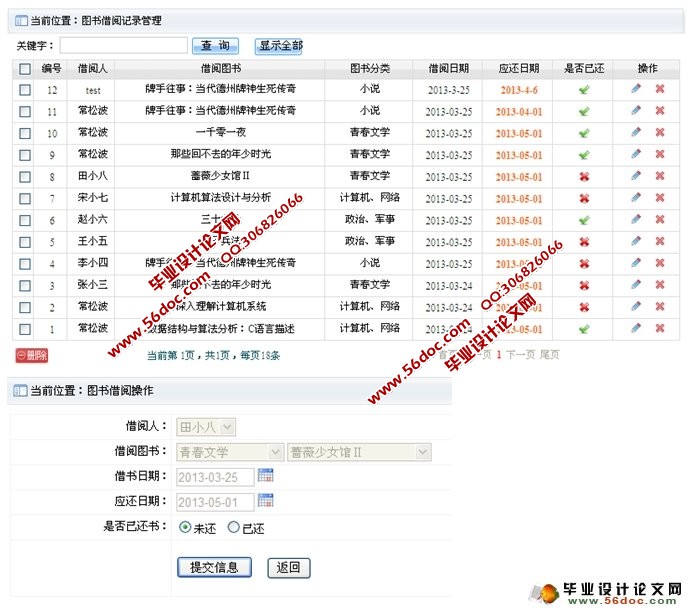The width and height of the screenshot is (692, 611).
Task: Edit borrowing record number 12
Action: pyautogui.click(x=636, y=89)
